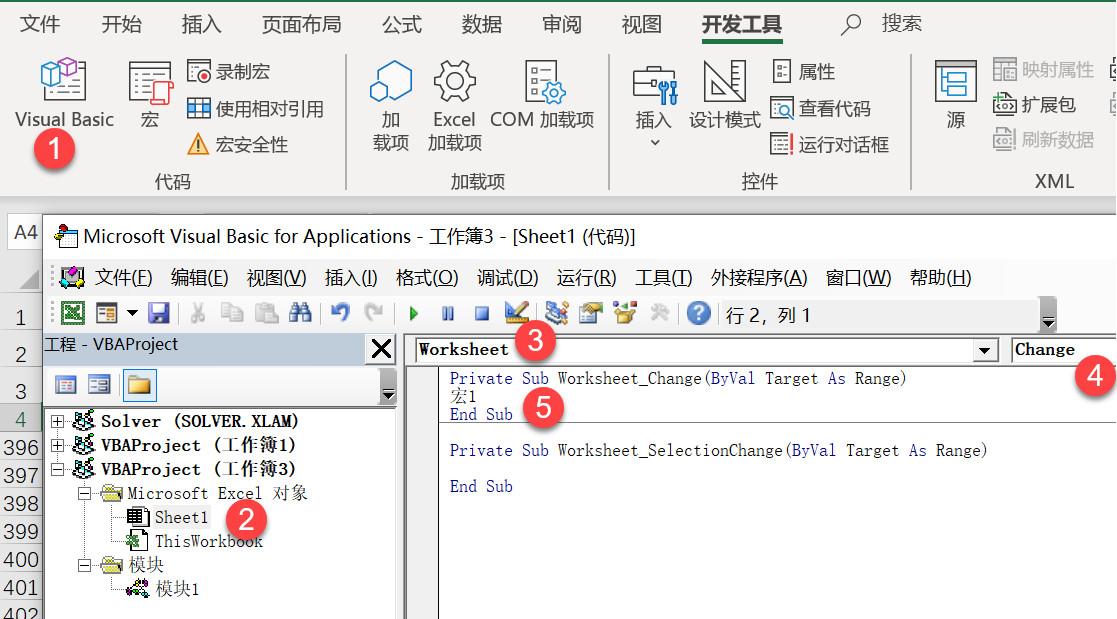Open the VBA 帮助(H) menu
Image resolution: width=1117 pixels, height=619 pixels.
point(941,277)
